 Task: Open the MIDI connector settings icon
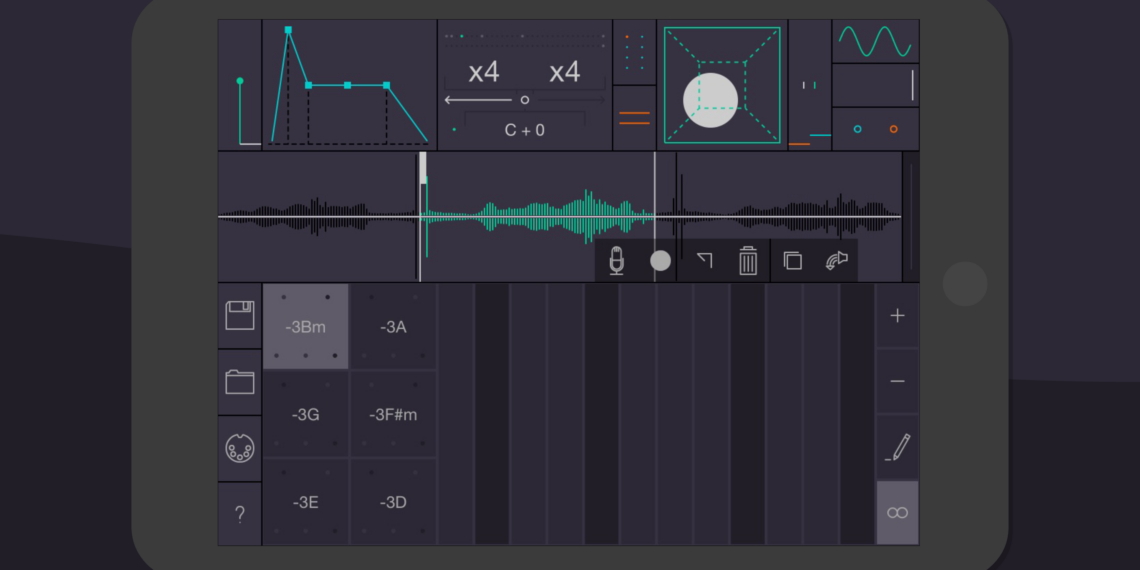tap(240, 448)
